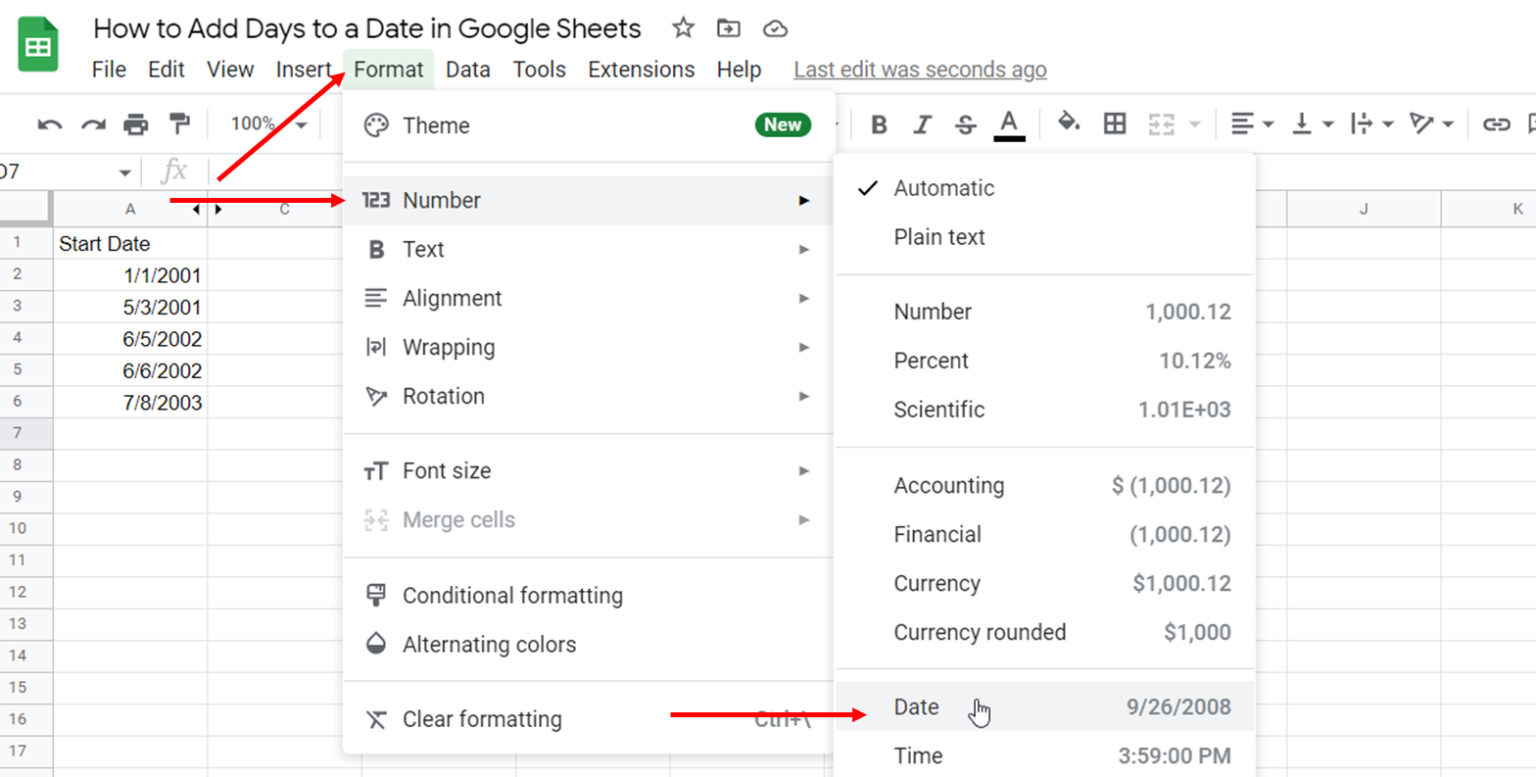Open the File menu
Image resolution: width=1536 pixels, height=777 pixels.
click(x=109, y=70)
